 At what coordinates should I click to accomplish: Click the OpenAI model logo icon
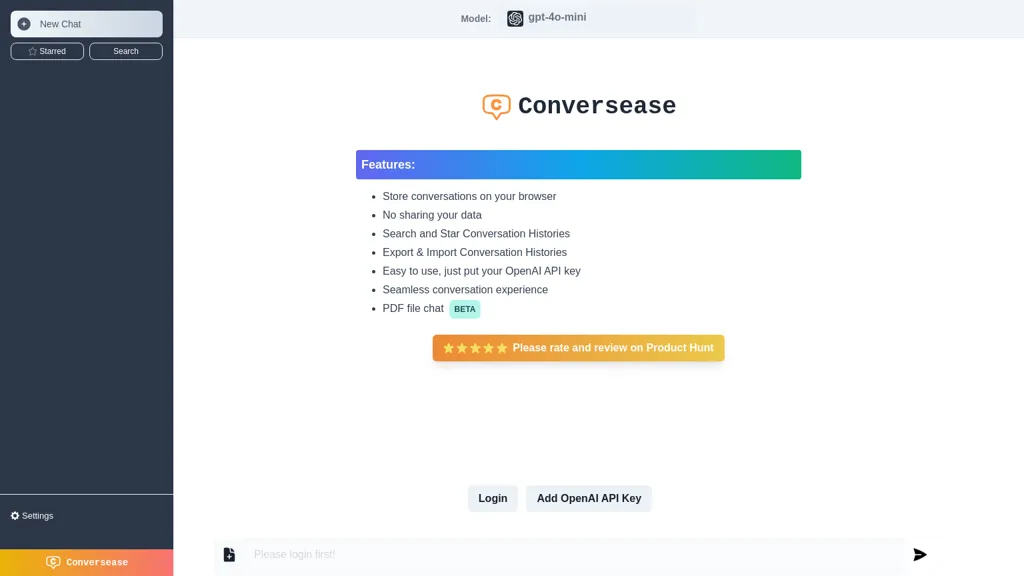[x=515, y=18]
